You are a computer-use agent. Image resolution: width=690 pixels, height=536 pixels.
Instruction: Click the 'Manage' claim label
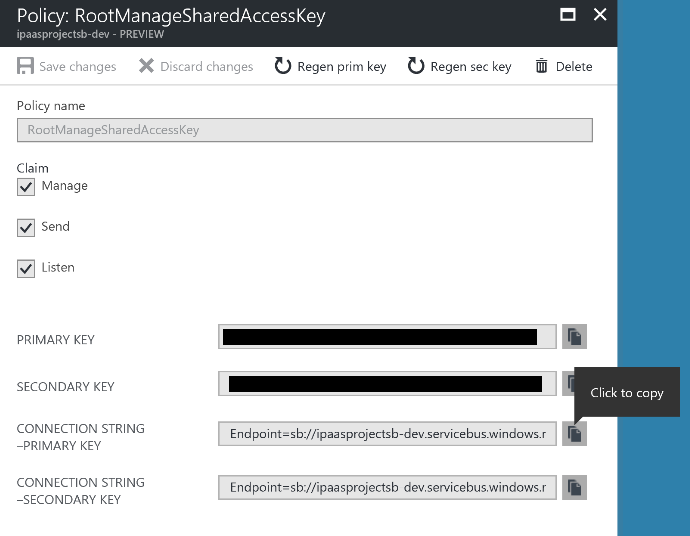[64, 186]
